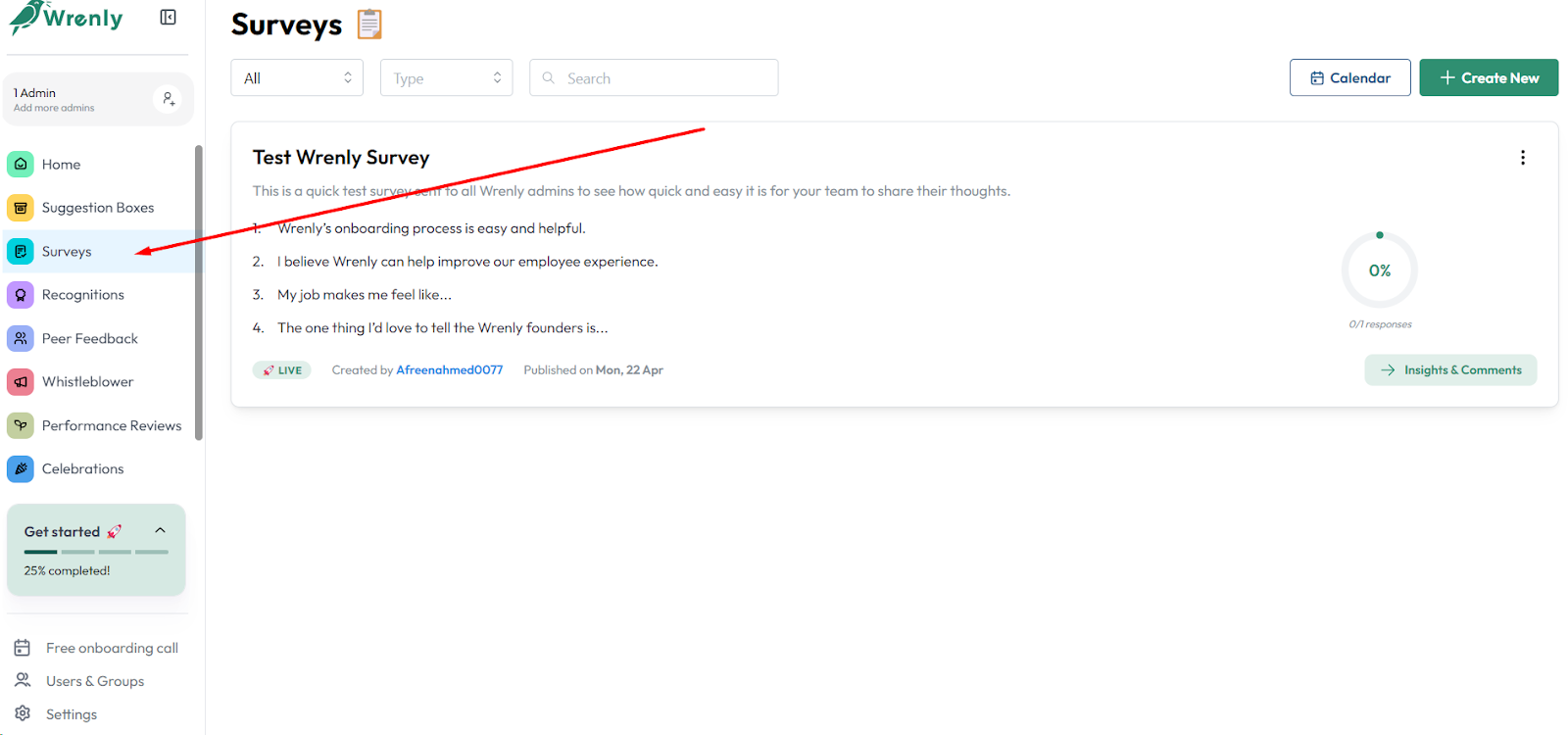Click the Recognitions ribbon icon

click(x=21, y=295)
